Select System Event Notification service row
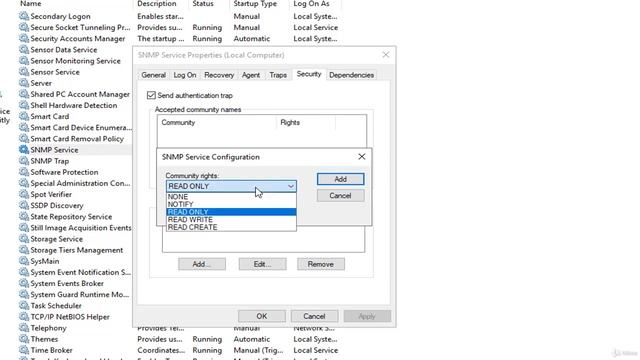Viewport: 640px width, 360px height. (76, 272)
